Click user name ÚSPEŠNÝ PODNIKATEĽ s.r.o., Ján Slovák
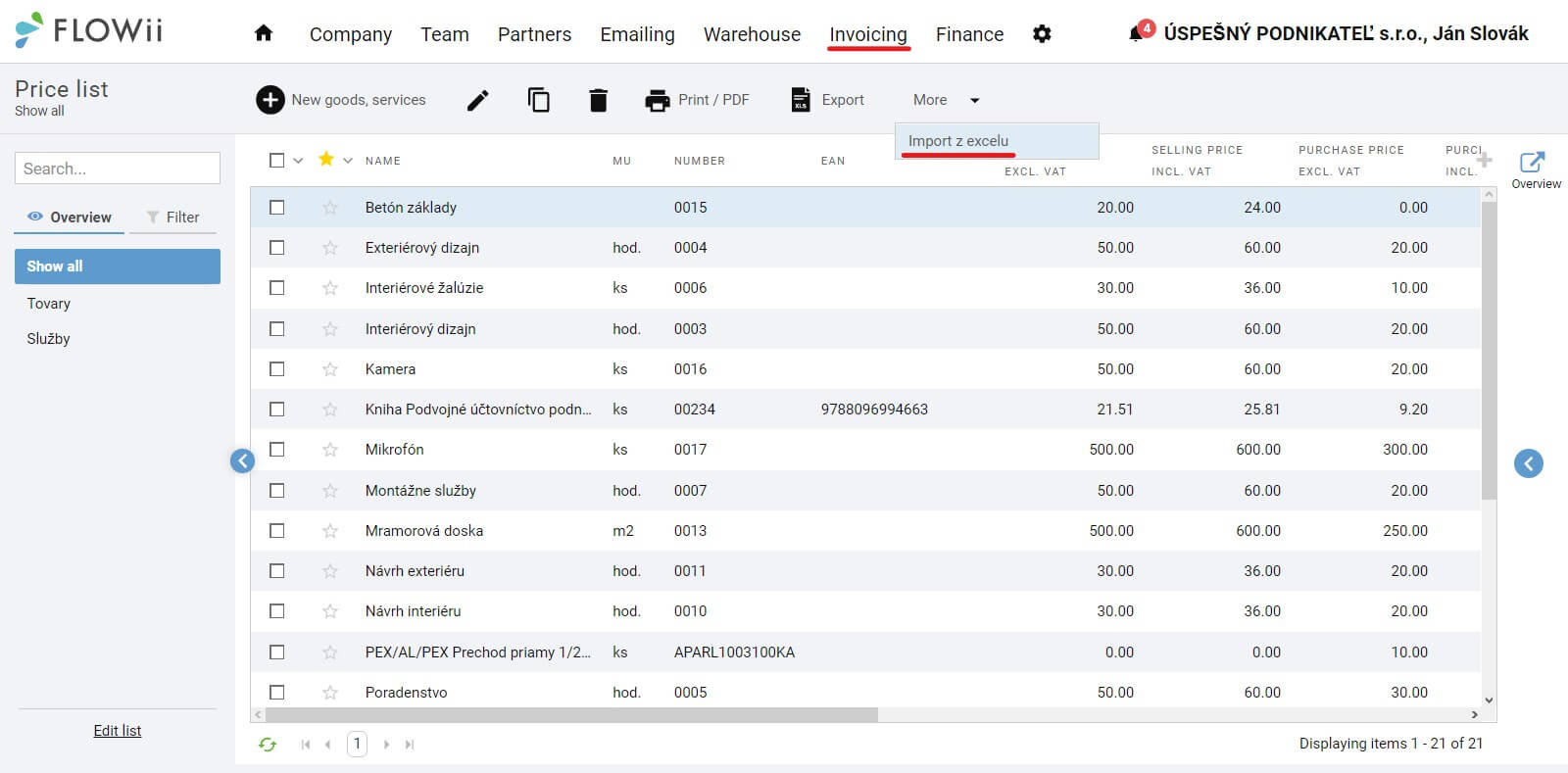 [x=1346, y=34]
